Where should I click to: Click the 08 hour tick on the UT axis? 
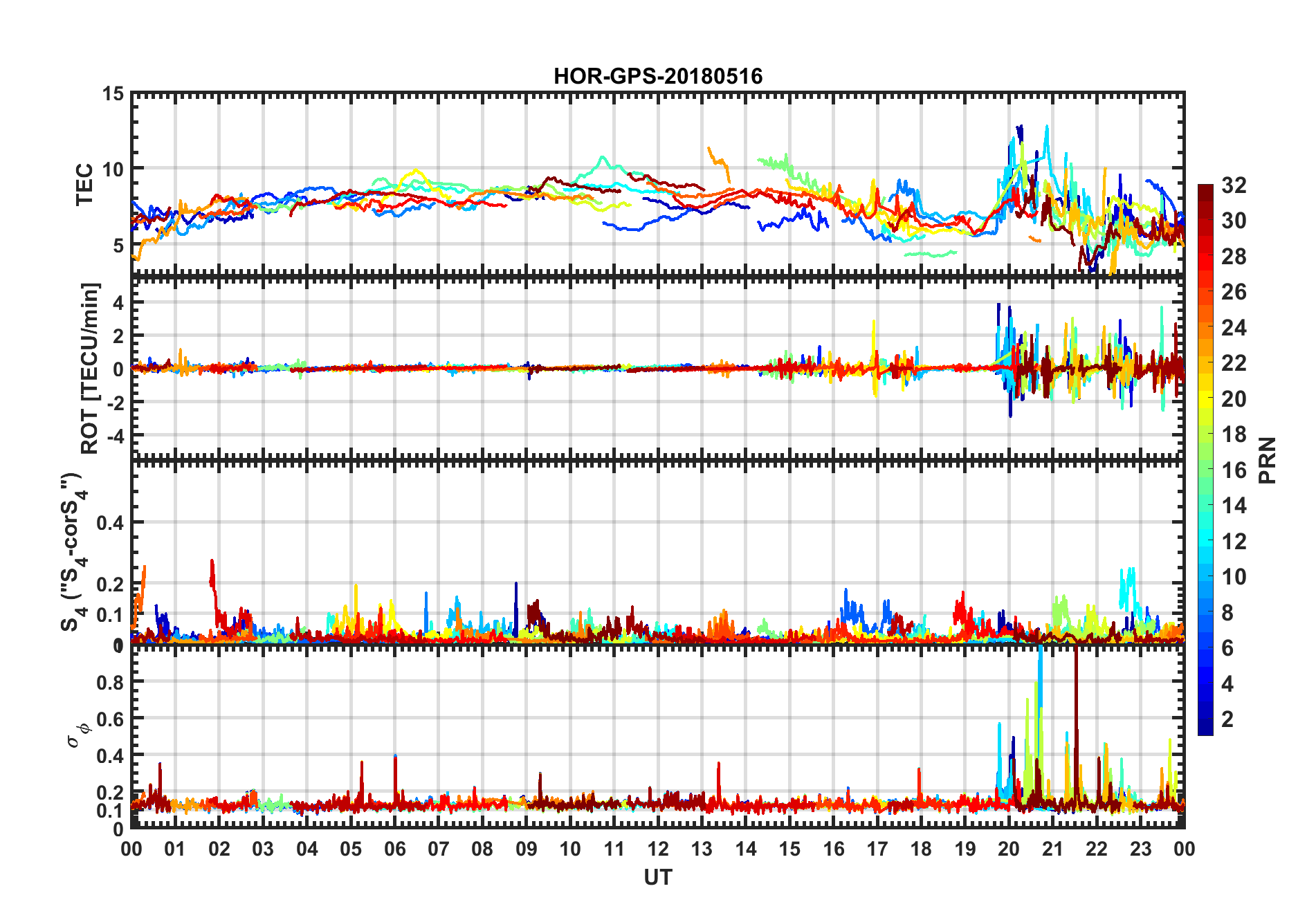(x=482, y=849)
